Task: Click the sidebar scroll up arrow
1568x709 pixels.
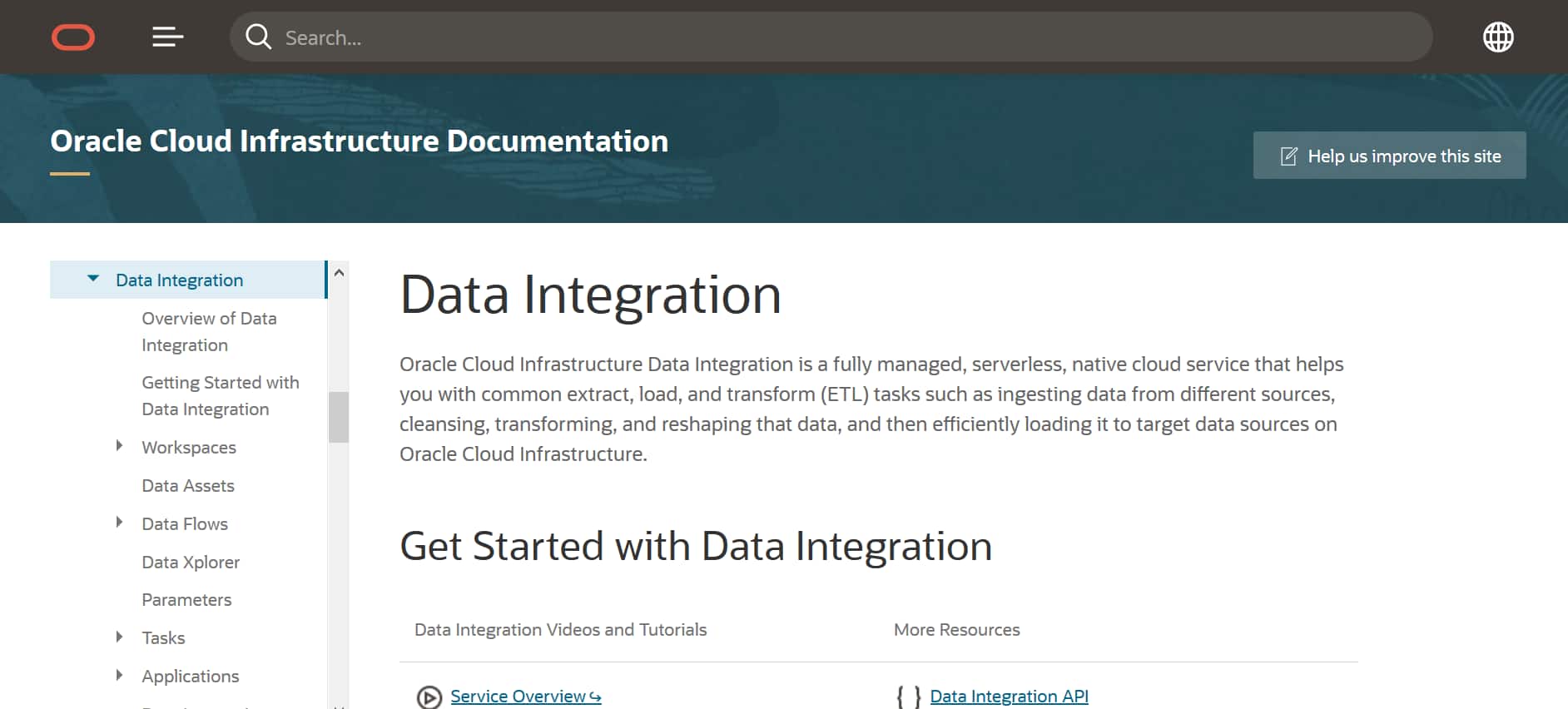Action: (x=339, y=272)
